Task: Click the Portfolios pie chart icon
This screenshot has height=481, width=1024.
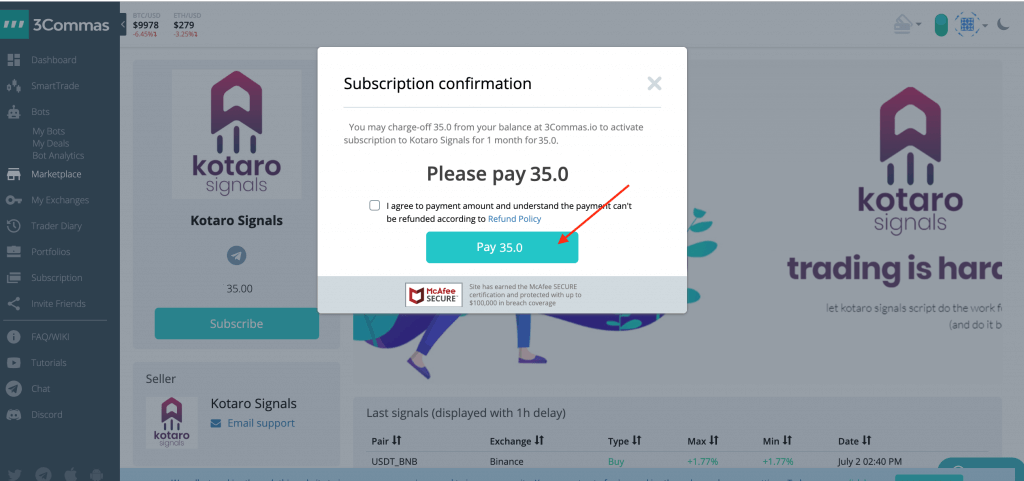Action: (14, 252)
